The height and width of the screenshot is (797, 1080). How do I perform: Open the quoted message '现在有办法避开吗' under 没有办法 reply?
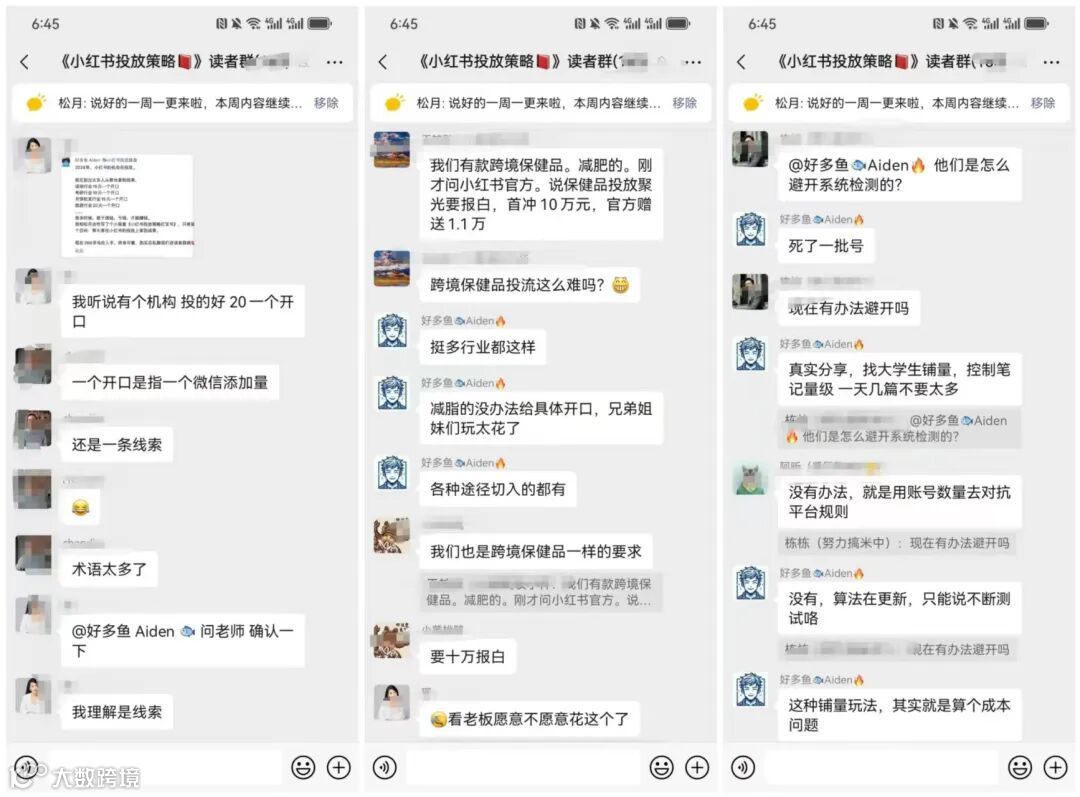899,543
